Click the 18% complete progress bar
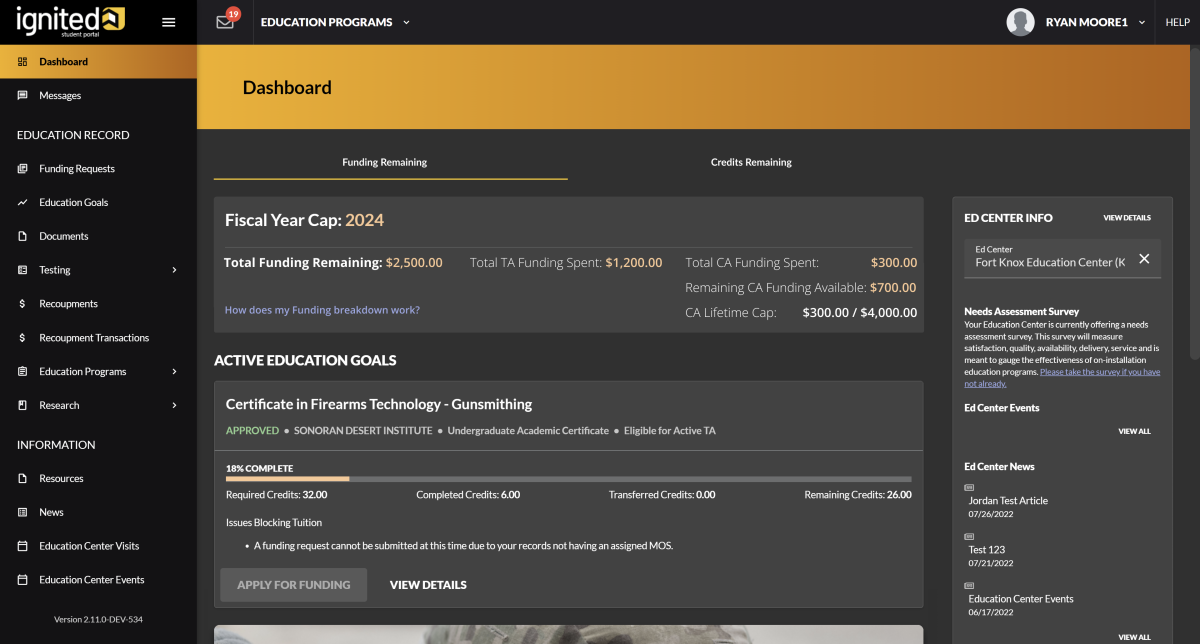Screen dimensions: 1200x644 click(568, 480)
